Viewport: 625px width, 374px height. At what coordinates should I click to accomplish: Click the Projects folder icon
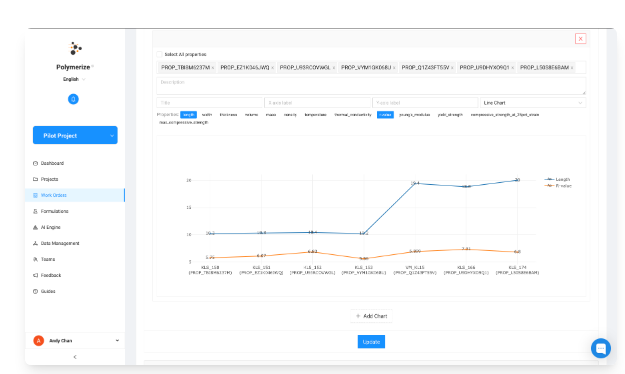coord(35,179)
